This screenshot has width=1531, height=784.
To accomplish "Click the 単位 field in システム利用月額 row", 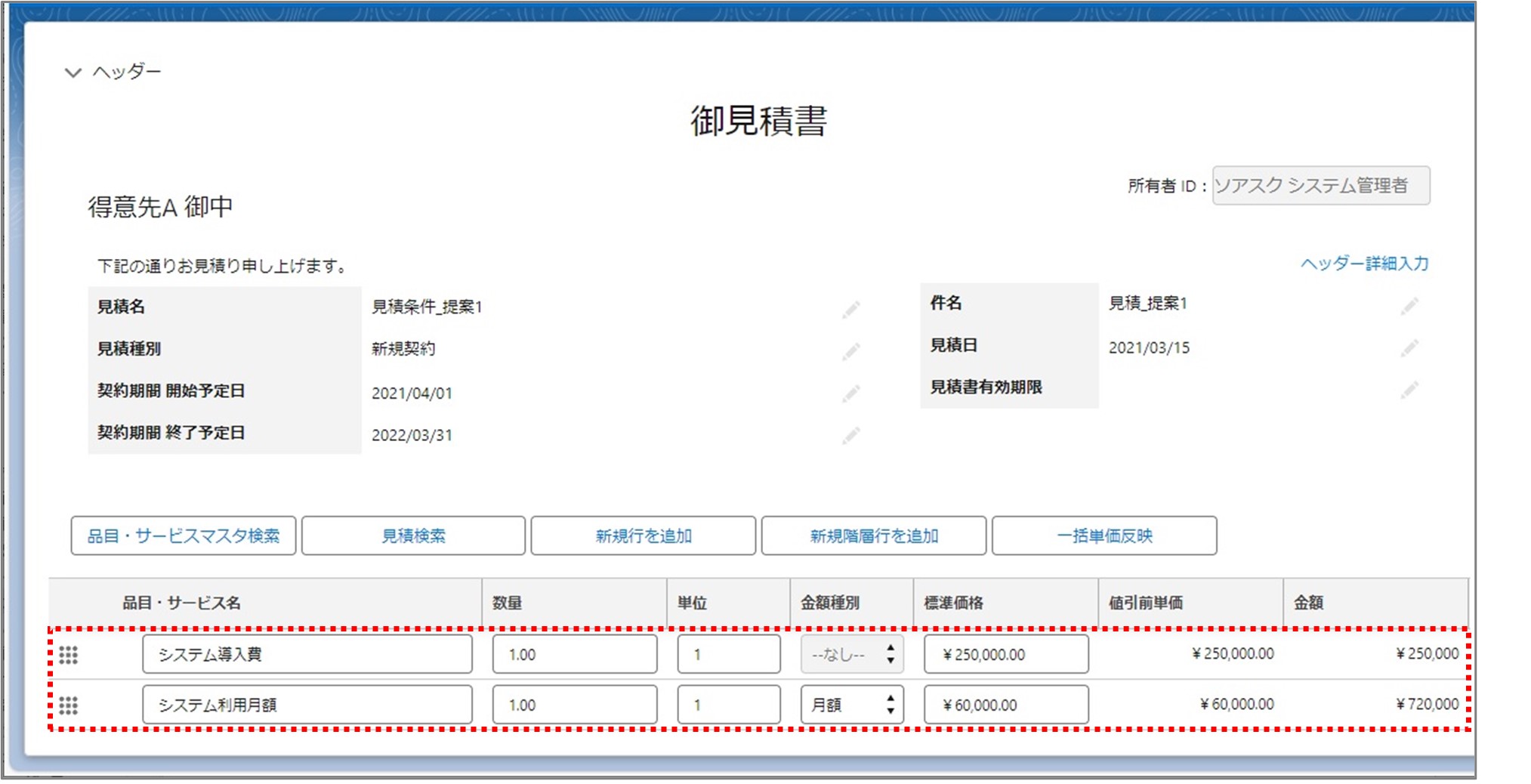I will click(729, 705).
